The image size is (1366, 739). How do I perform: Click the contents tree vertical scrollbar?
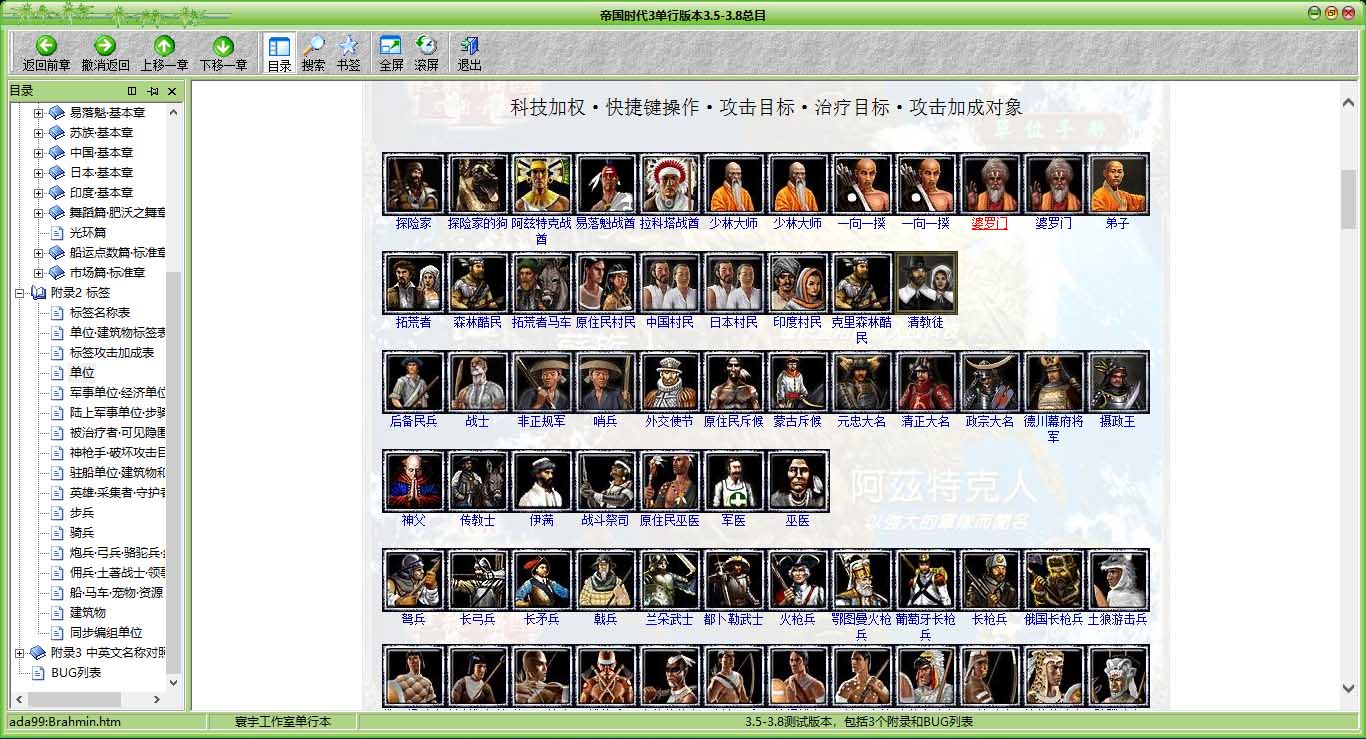(173, 397)
